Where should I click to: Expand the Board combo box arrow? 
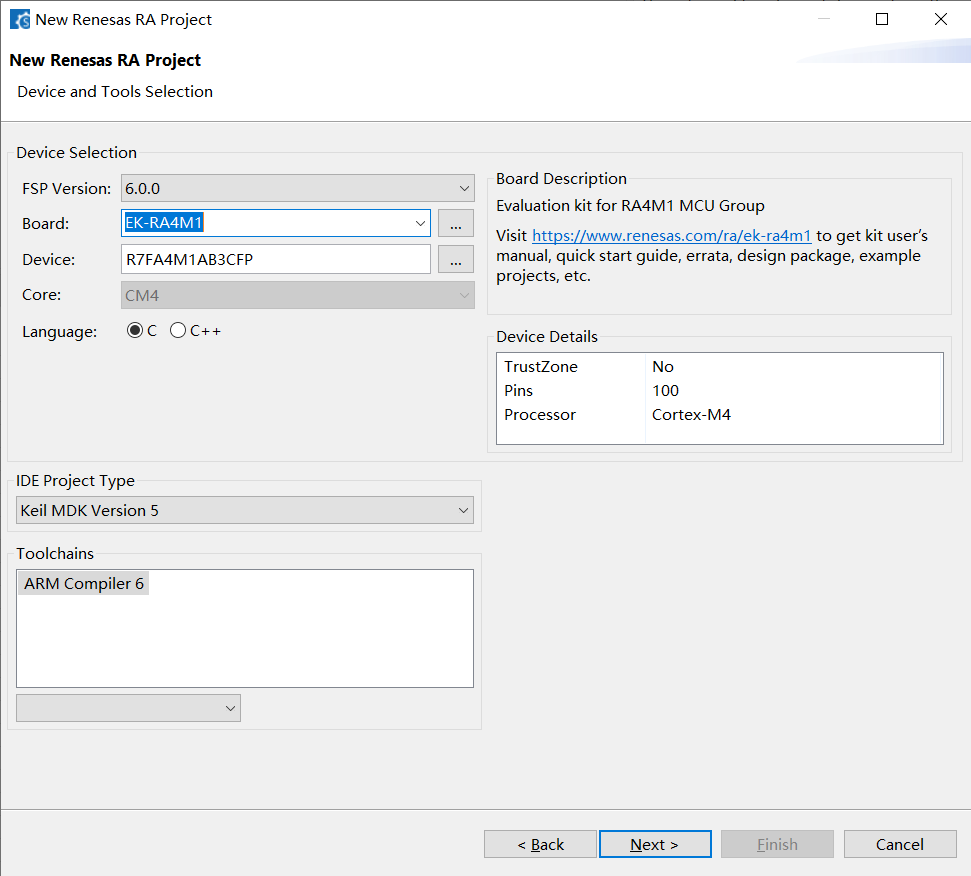tap(419, 223)
